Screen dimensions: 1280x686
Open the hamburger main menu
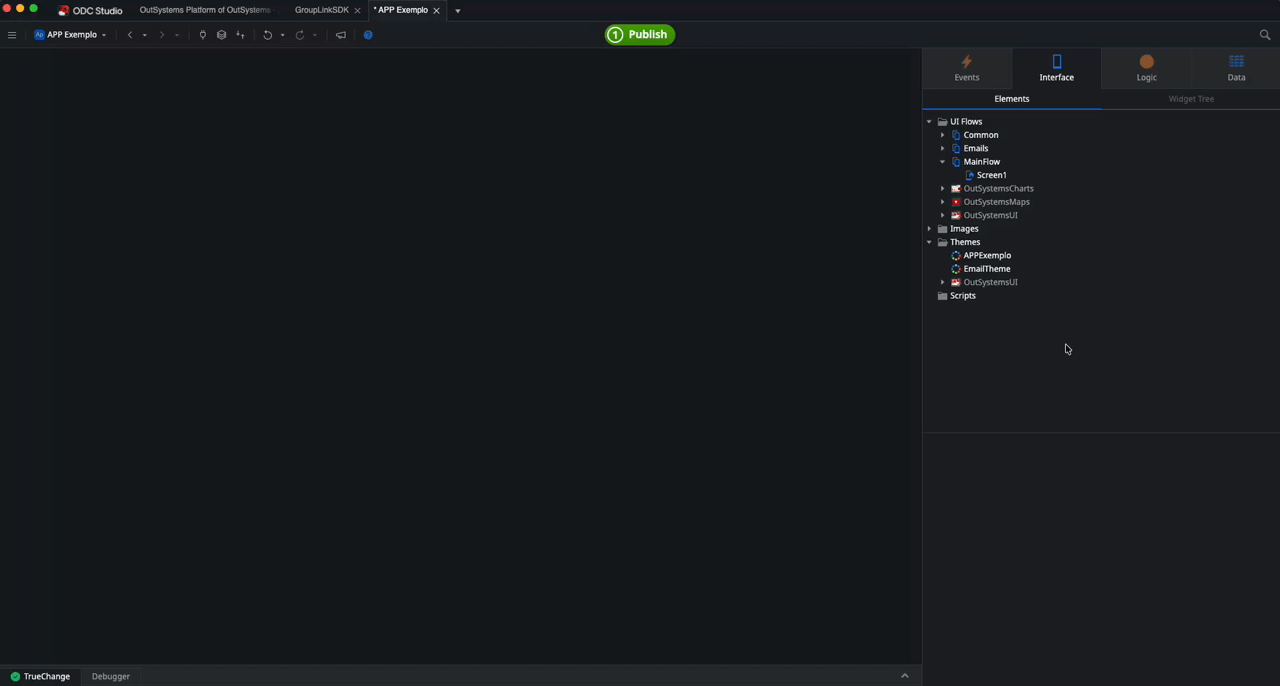[x=12, y=35]
